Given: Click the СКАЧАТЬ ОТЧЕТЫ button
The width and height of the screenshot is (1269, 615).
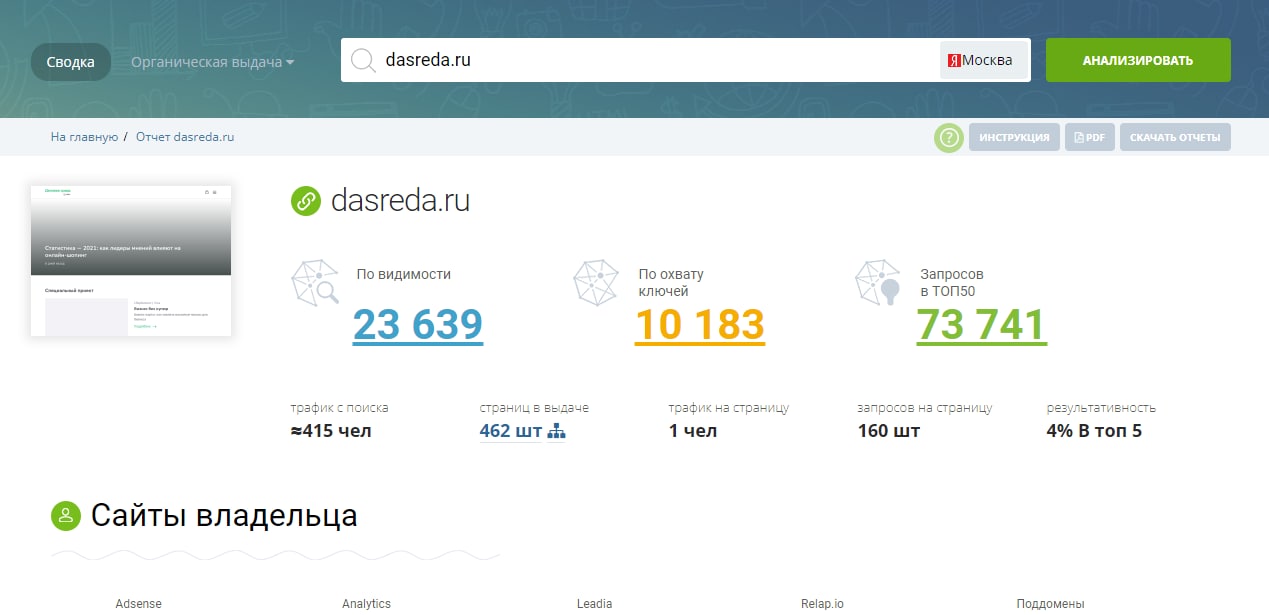Looking at the screenshot, I should coord(1175,137).
